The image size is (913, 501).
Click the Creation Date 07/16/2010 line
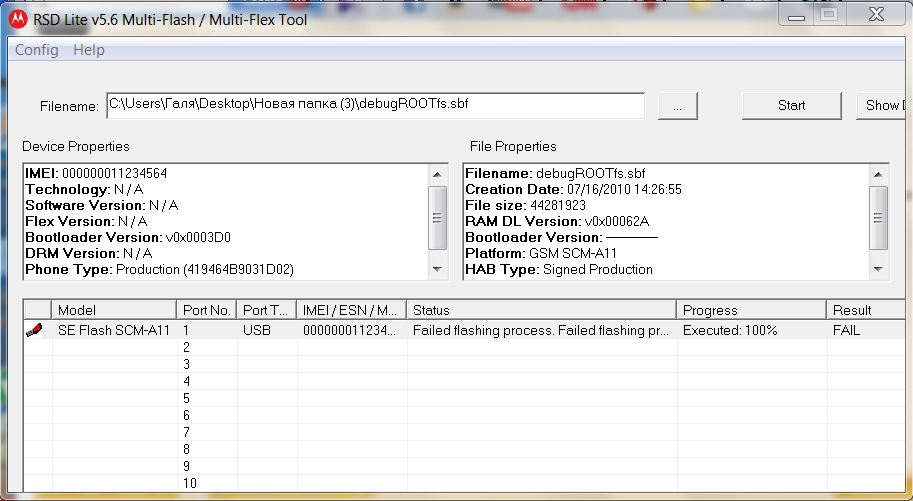(x=574, y=189)
